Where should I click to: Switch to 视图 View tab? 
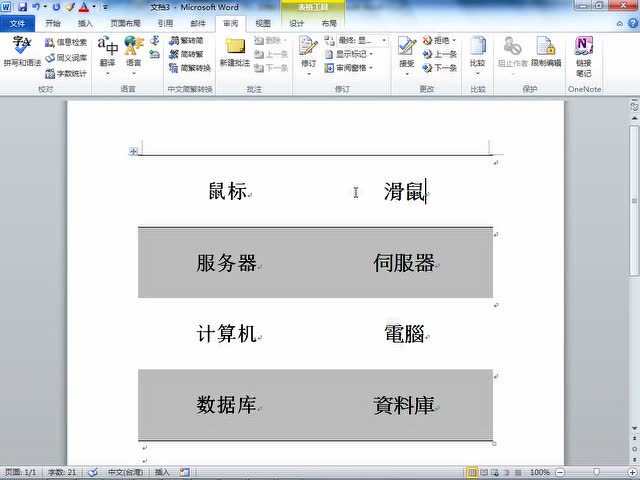pyautogui.click(x=263, y=24)
